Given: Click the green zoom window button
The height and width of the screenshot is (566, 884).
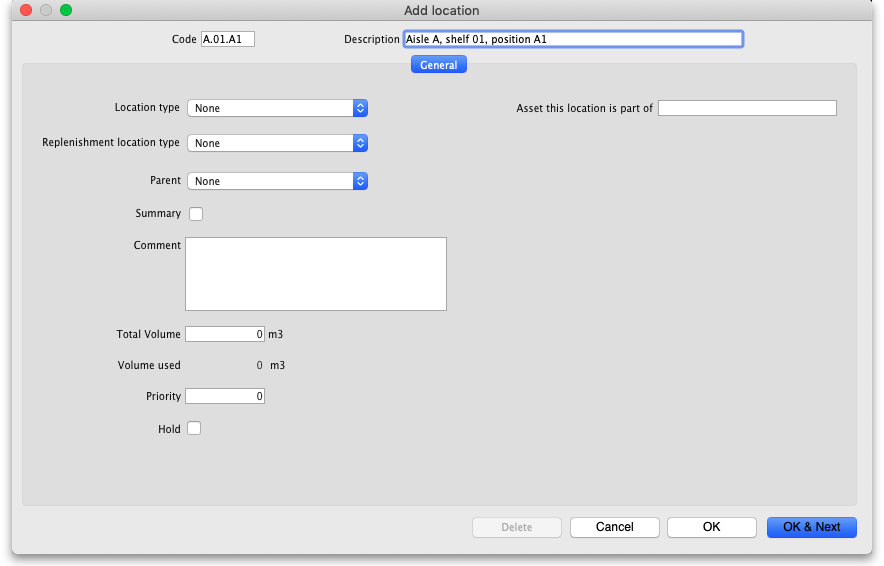Looking at the screenshot, I should pos(66,10).
